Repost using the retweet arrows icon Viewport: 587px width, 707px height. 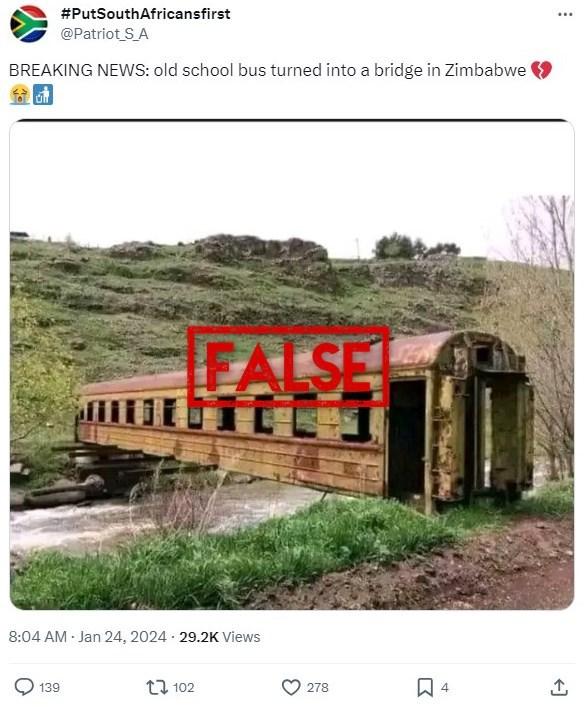point(157,687)
